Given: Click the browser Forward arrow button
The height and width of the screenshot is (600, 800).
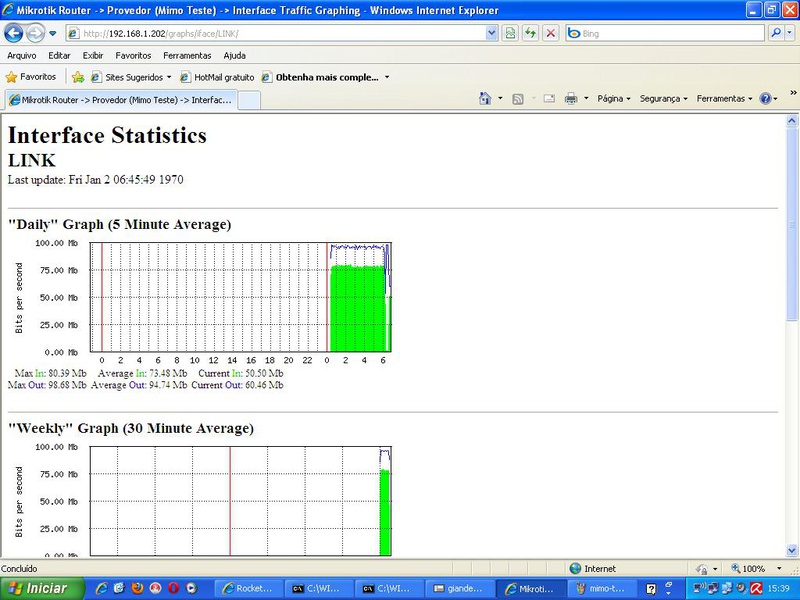Looking at the screenshot, I should point(35,34).
